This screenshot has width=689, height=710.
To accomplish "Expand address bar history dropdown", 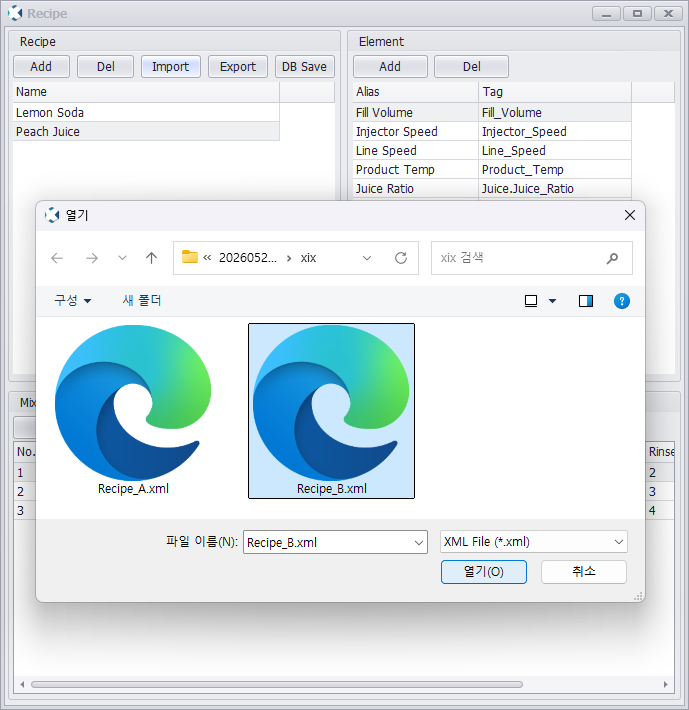I will click(x=367, y=258).
